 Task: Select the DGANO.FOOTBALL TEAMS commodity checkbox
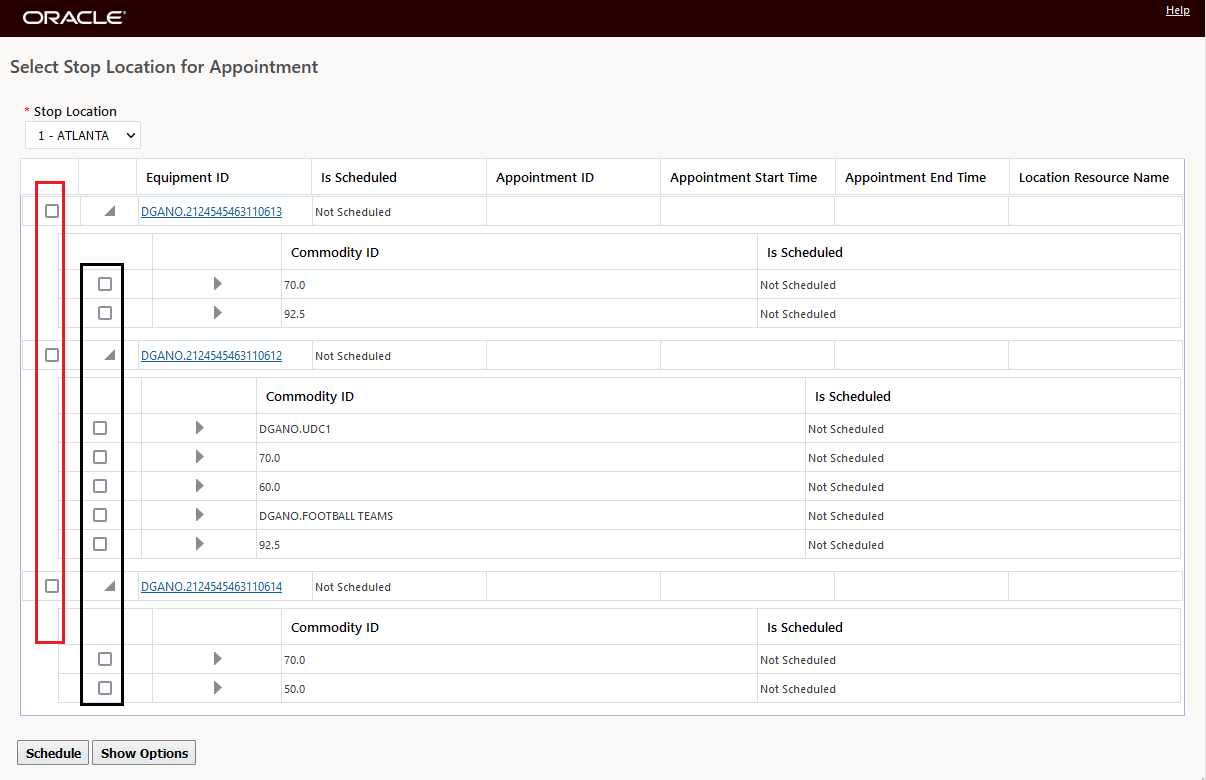(x=100, y=515)
